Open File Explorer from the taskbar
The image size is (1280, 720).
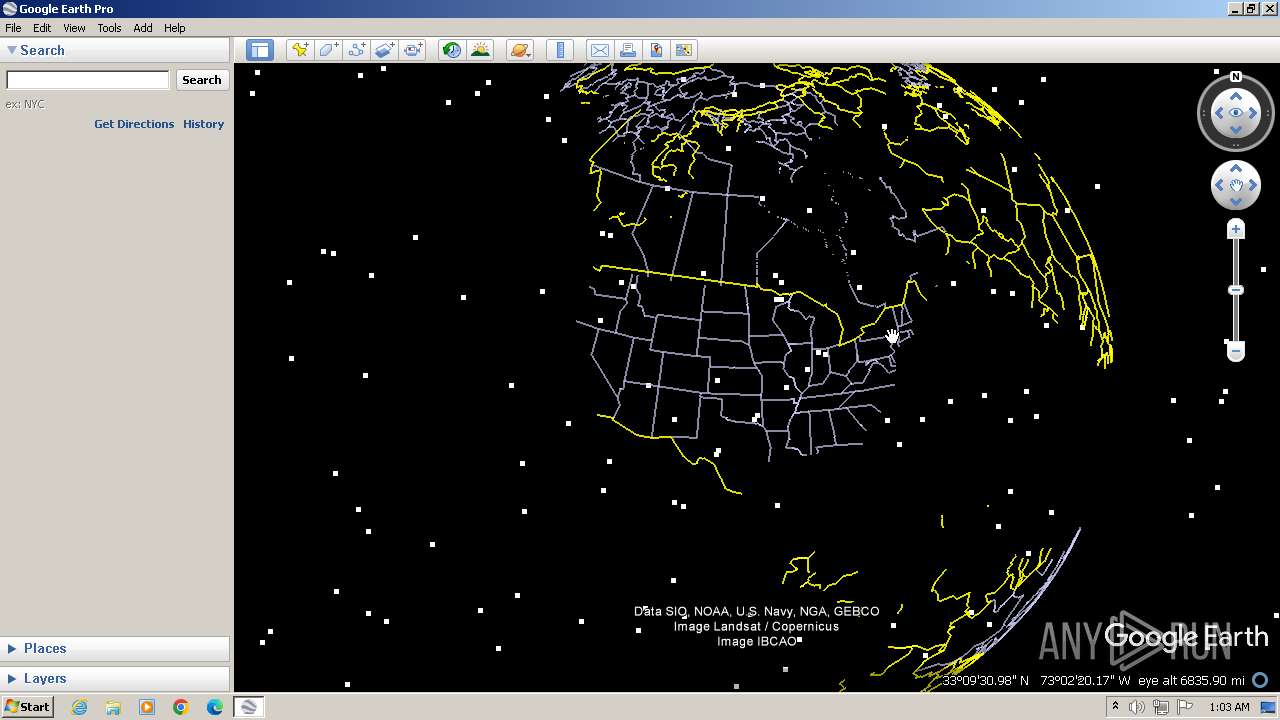click(113, 707)
